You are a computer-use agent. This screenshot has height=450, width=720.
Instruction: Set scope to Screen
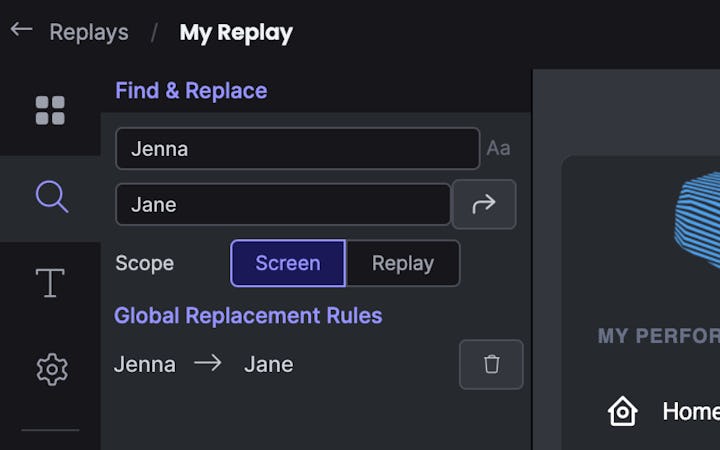point(288,263)
